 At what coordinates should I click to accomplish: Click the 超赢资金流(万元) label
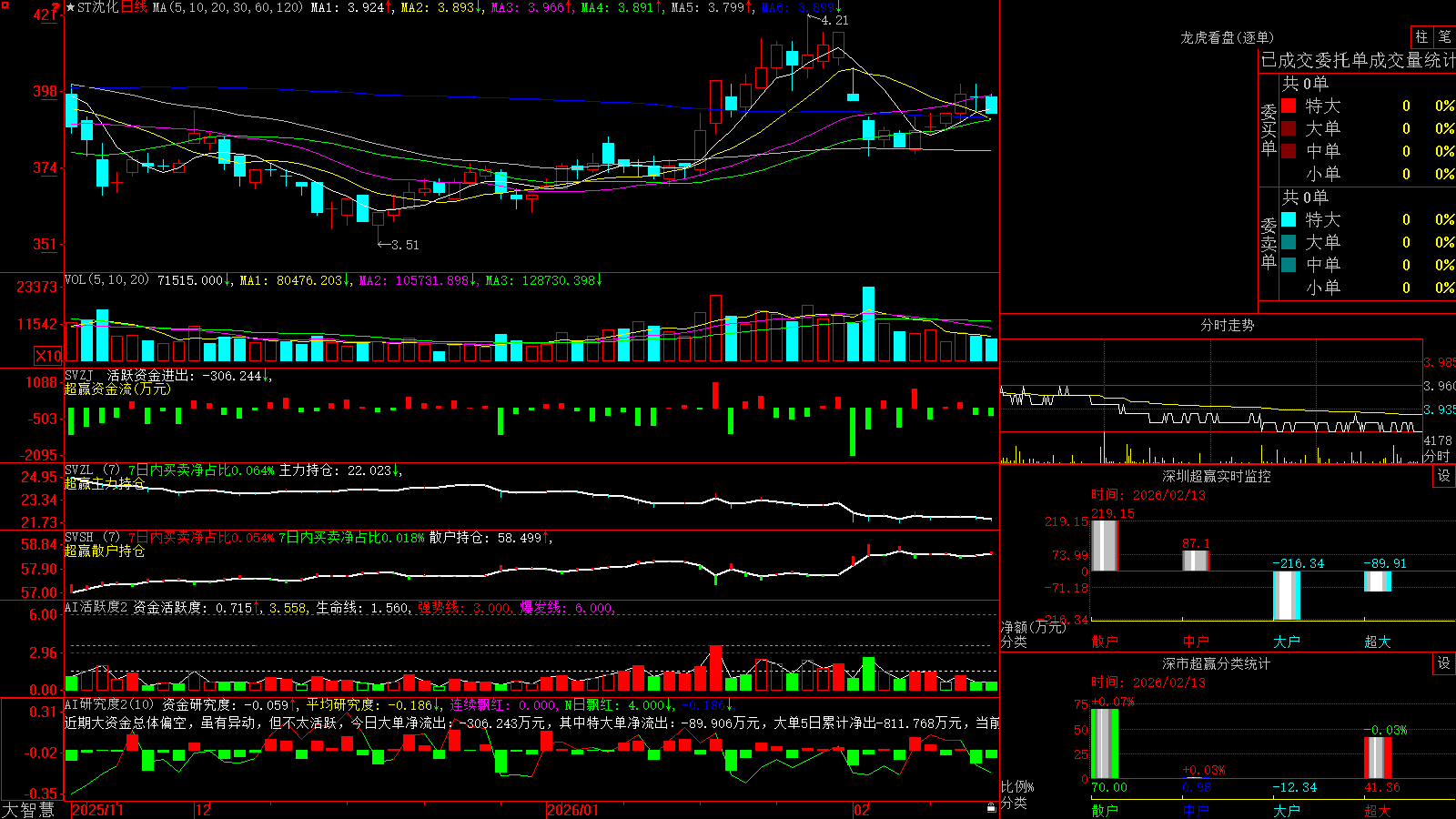point(117,389)
